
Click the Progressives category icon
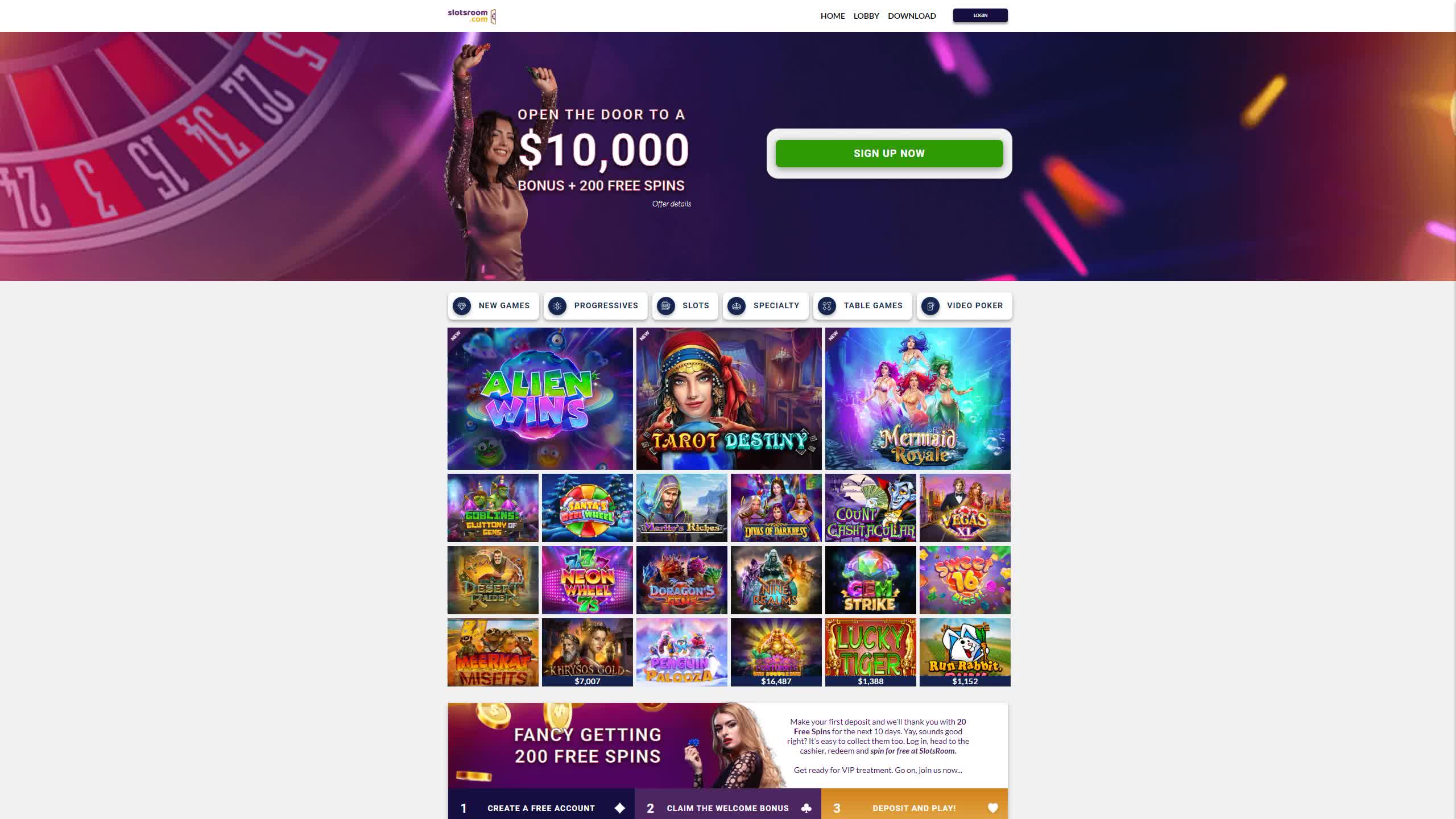pyautogui.click(x=557, y=306)
